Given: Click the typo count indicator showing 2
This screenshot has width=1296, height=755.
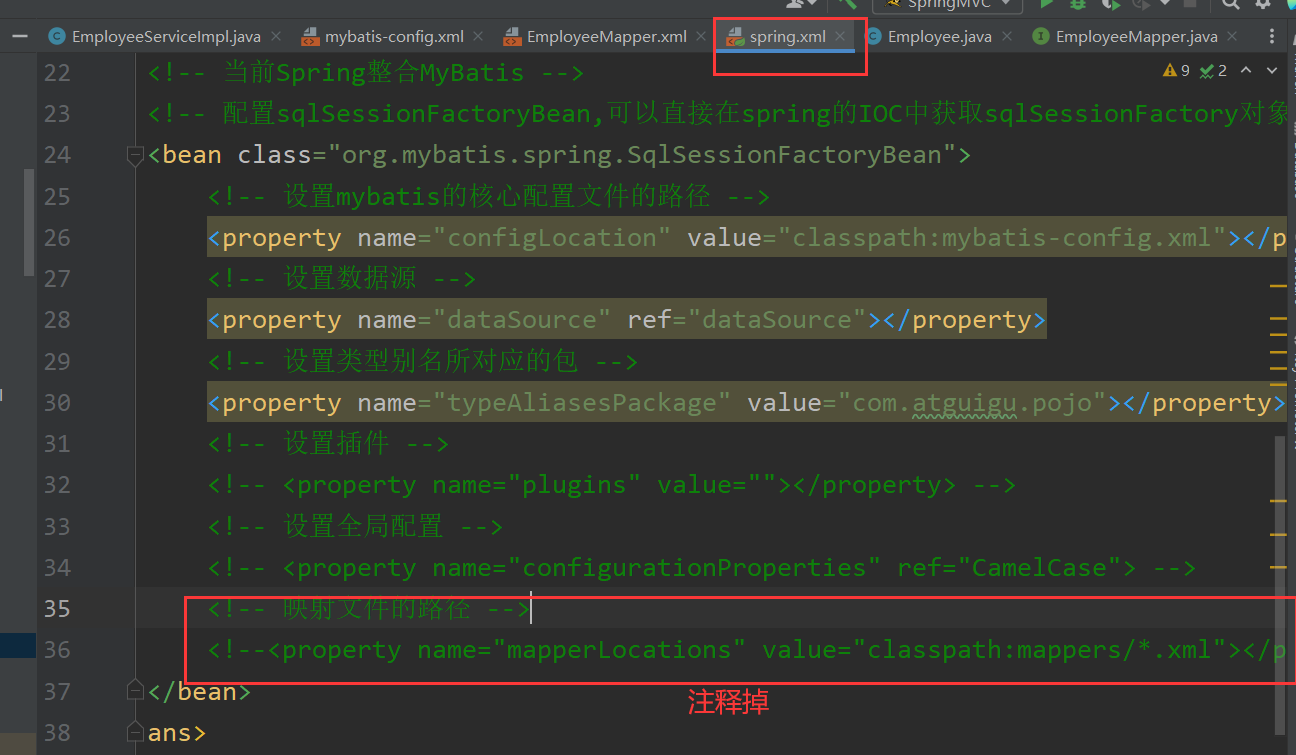Looking at the screenshot, I should click(x=1213, y=71).
